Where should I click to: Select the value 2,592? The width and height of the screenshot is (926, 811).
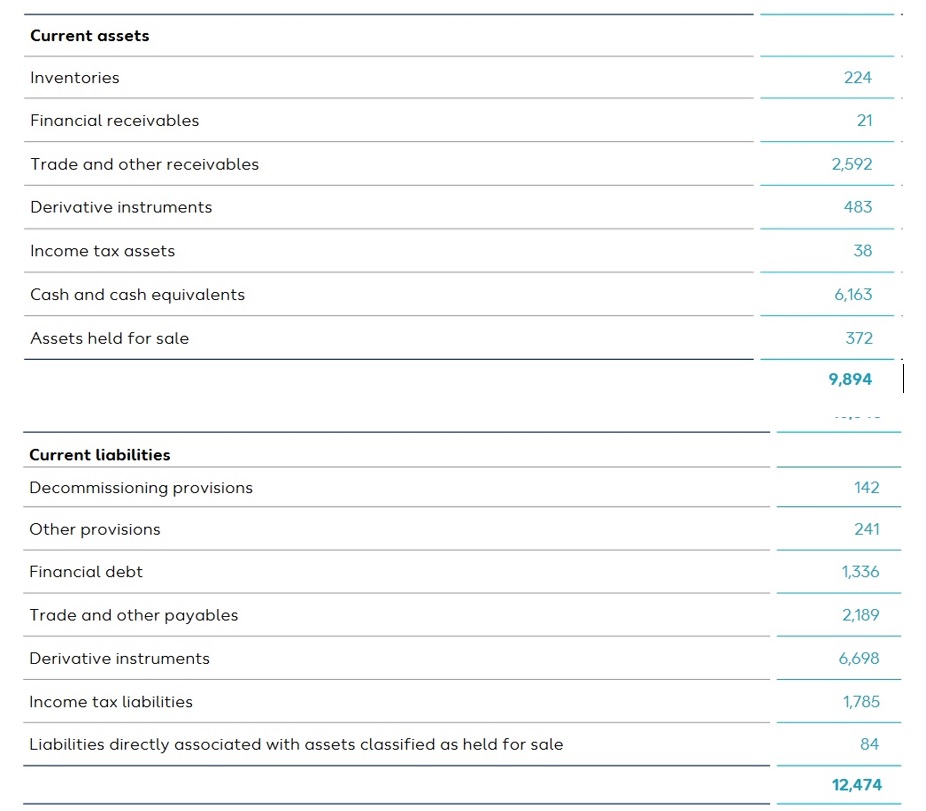852,165
